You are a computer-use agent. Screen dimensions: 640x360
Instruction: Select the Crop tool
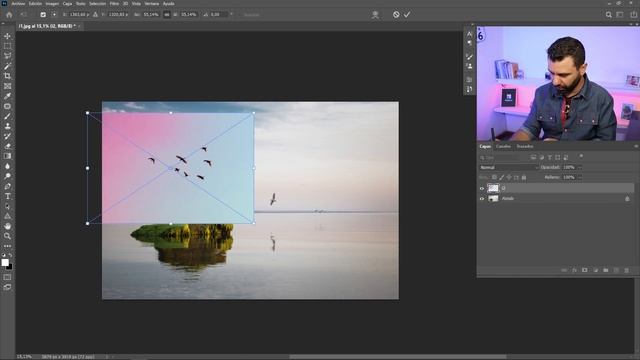7,76
